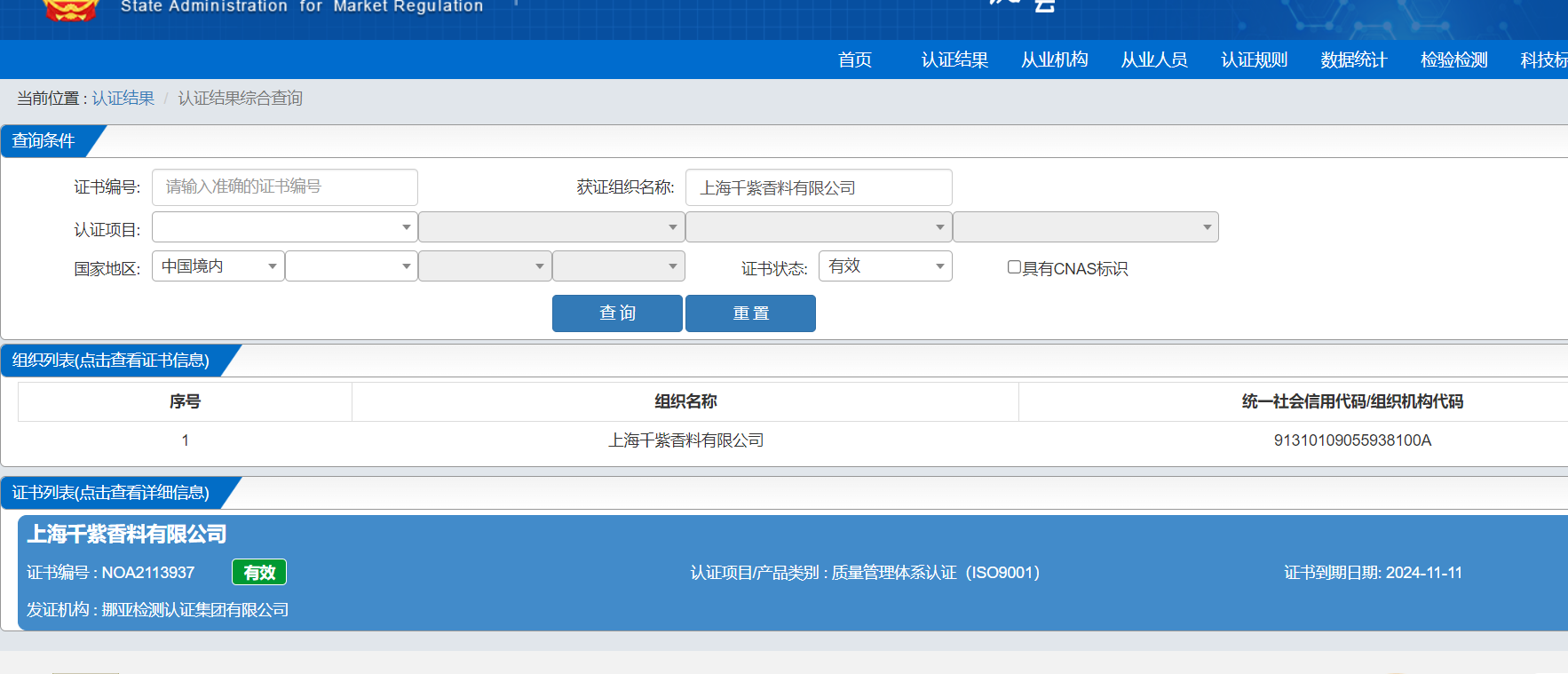Click the 序号 column header
Viewport: 1568px width, 674px height.
185,401
